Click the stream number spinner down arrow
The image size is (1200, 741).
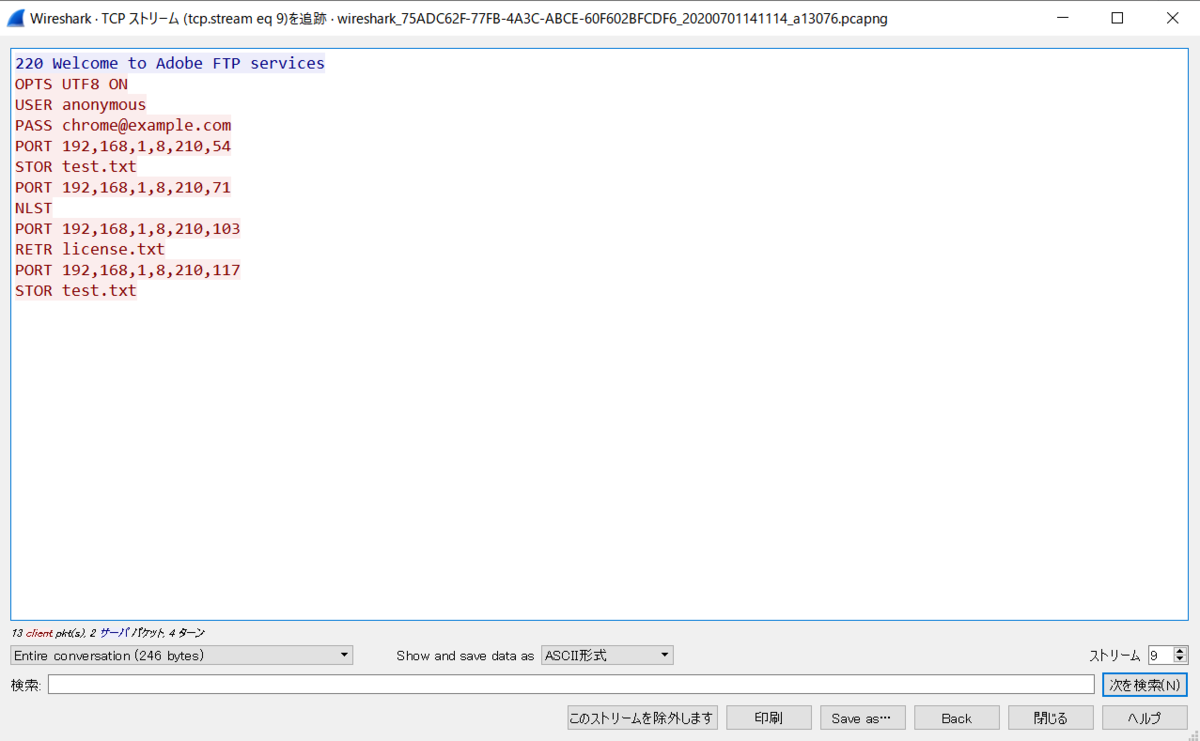pos(1178,659)
